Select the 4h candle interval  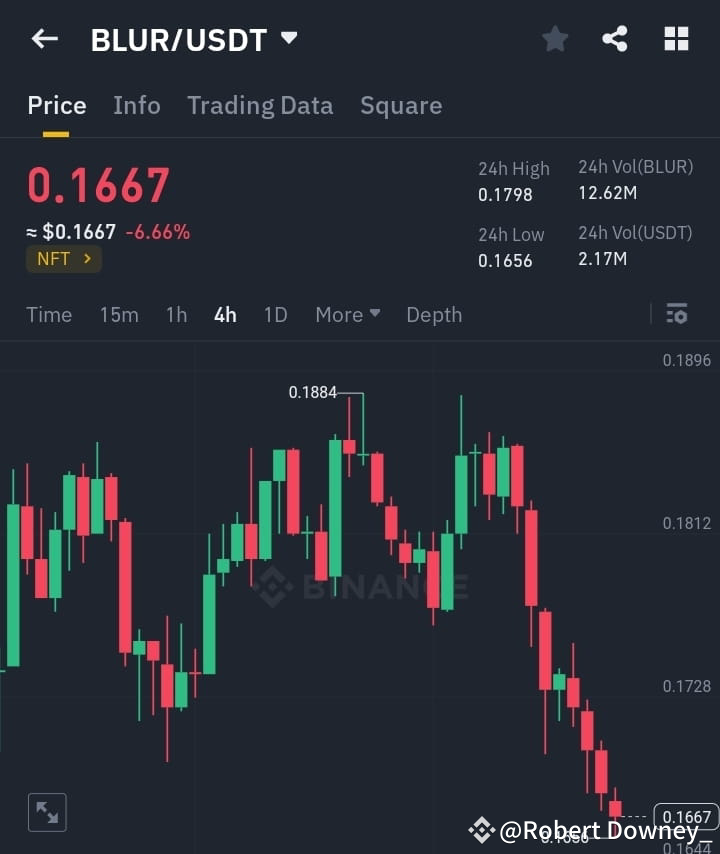coord(224,314)
